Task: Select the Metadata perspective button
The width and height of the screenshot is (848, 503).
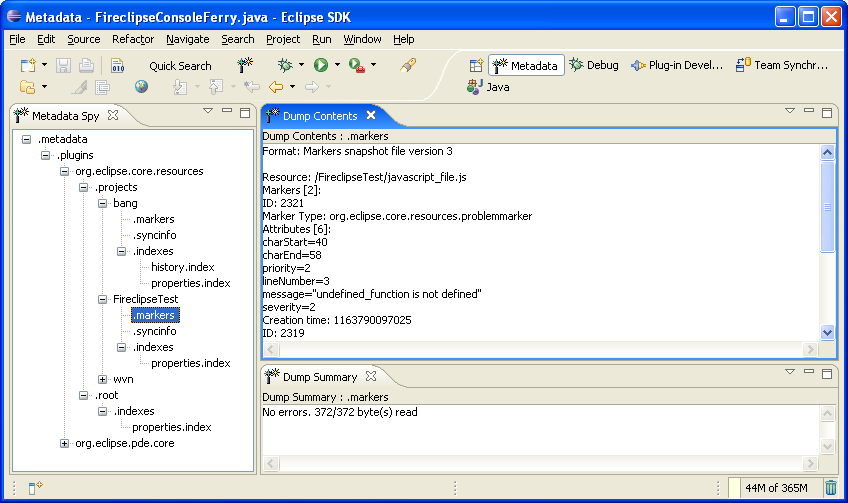Action: point(526,65)
